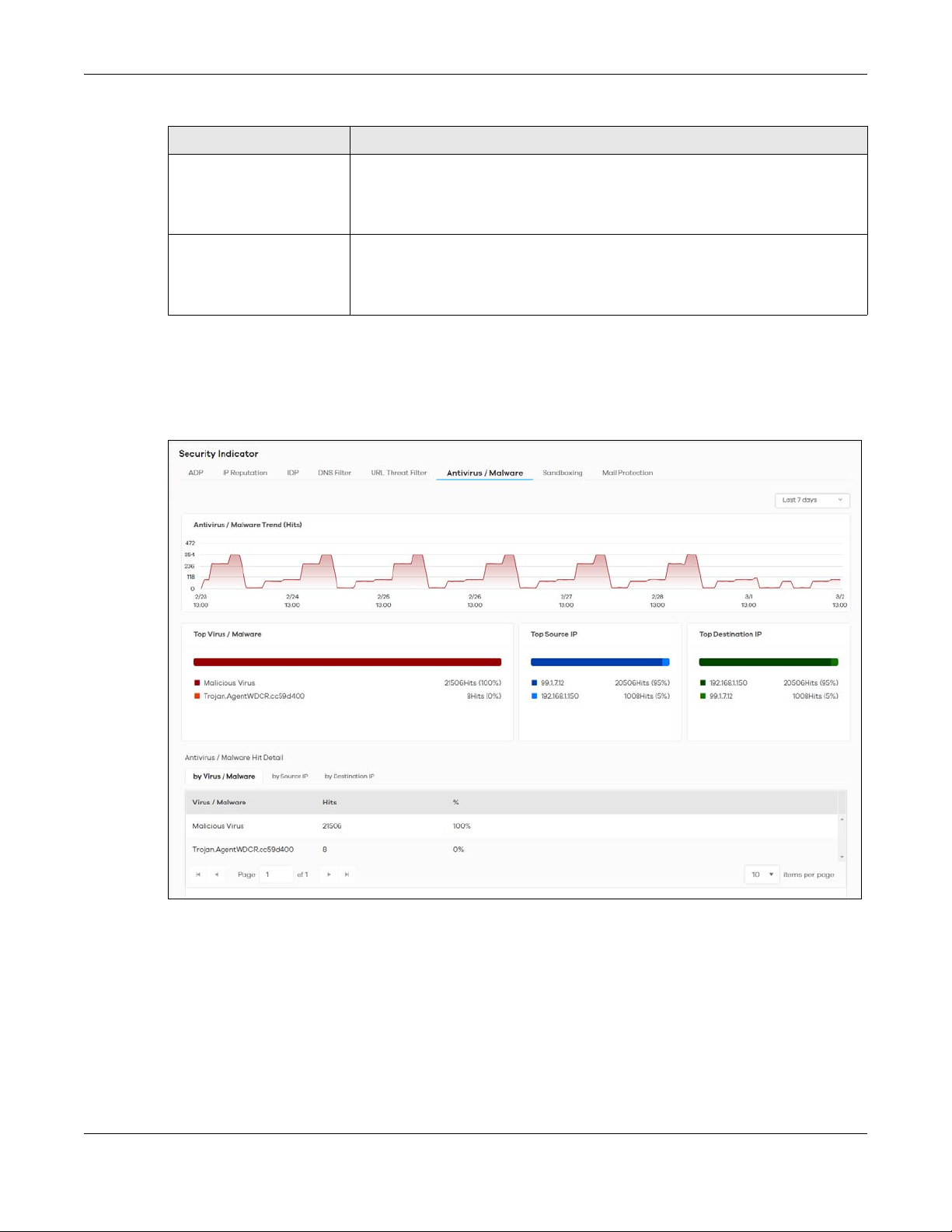
Task: Click the 100% cell in the hit detail table
Action: (x=462, y=826)
